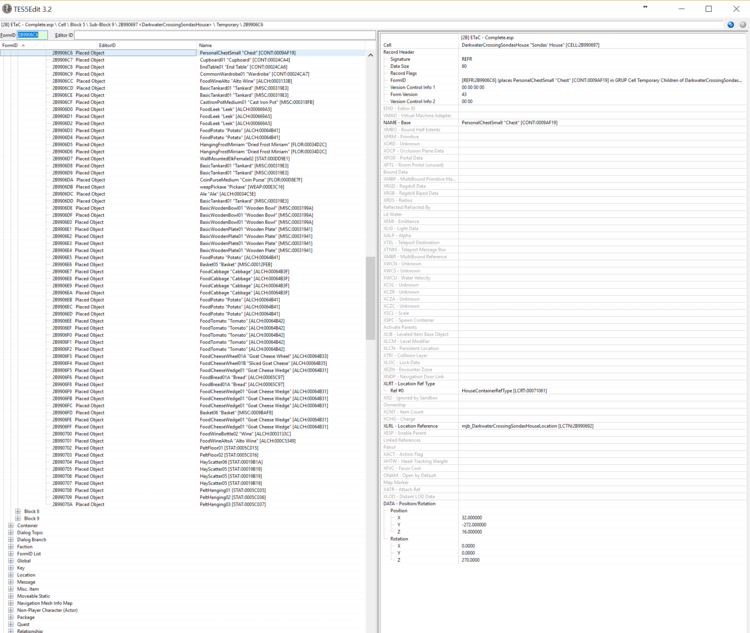Expand the Faction group node
Screen dimensions: 750x633
pos(11,547)
